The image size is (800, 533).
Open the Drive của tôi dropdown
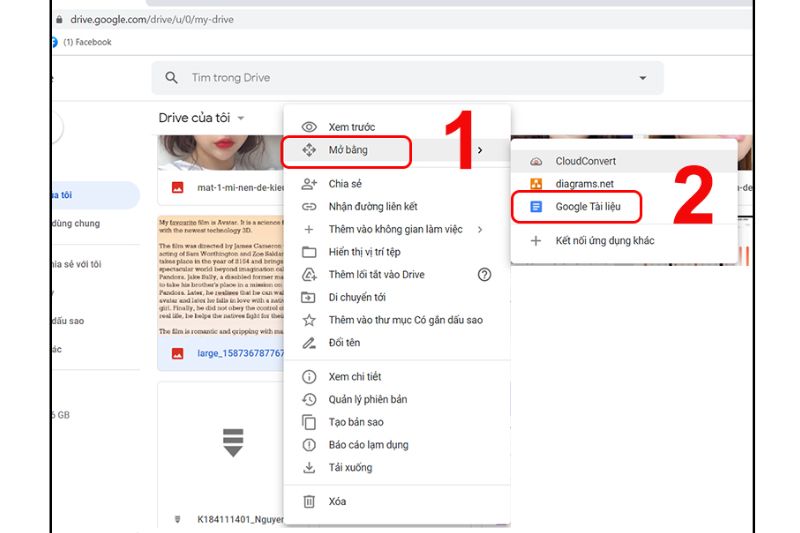click(202, 118)
